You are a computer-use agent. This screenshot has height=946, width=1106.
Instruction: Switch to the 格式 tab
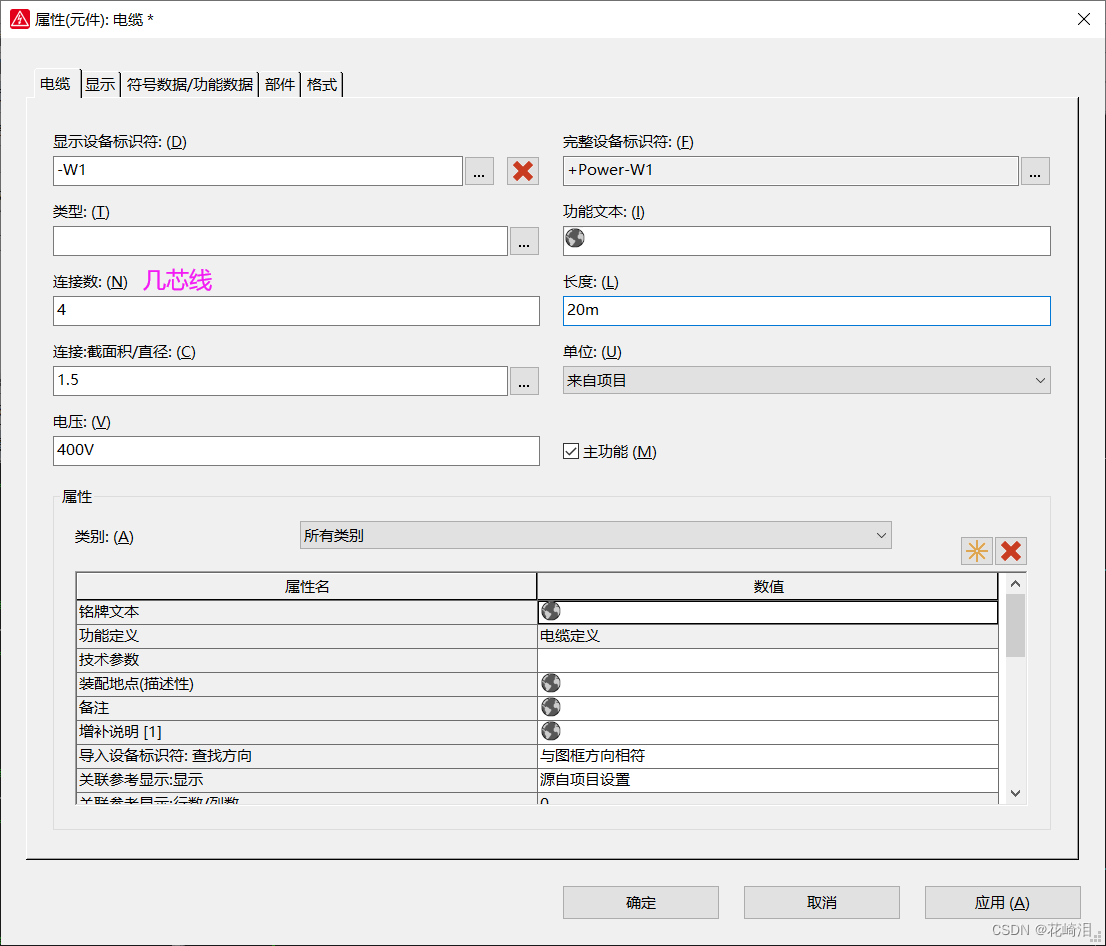coord(322,85)
